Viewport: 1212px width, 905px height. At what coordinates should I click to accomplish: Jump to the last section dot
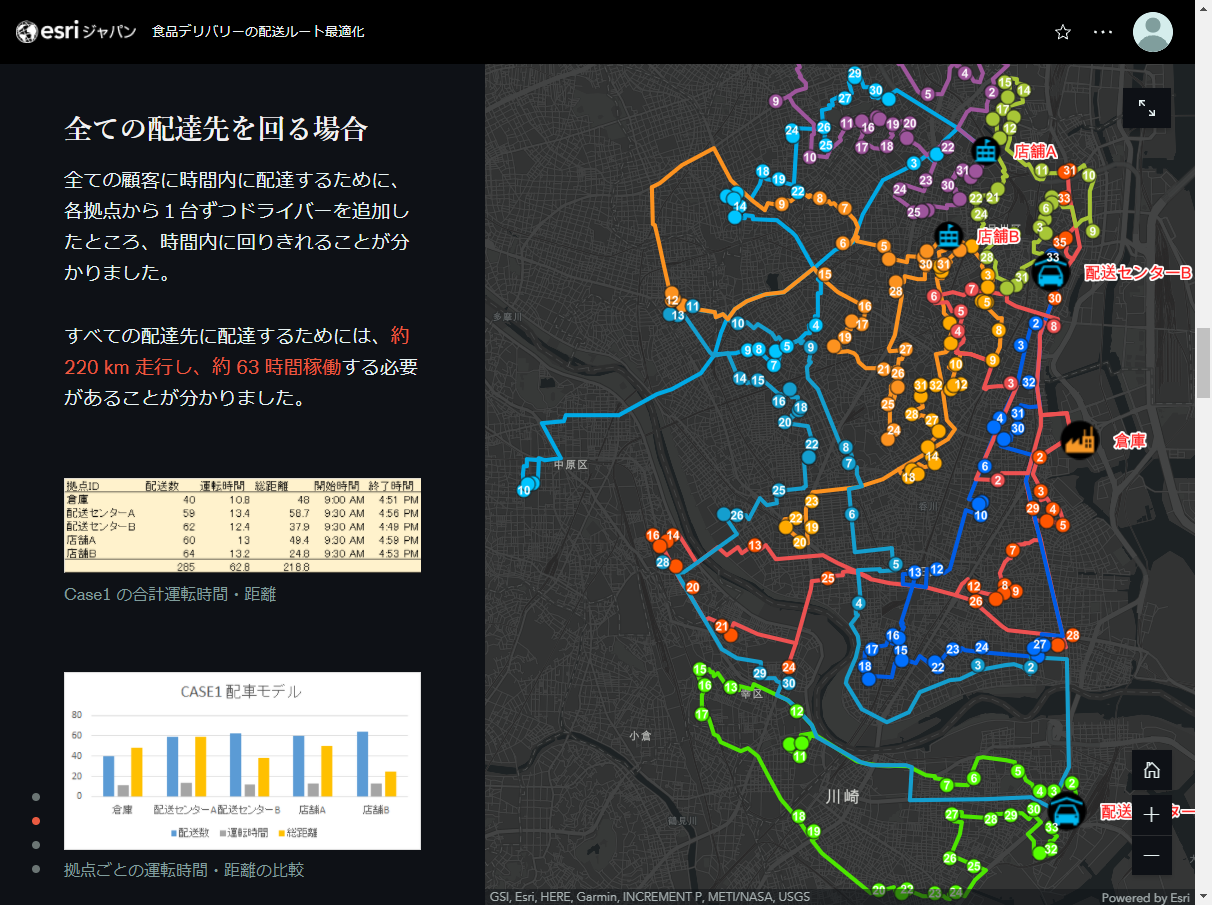36,869
